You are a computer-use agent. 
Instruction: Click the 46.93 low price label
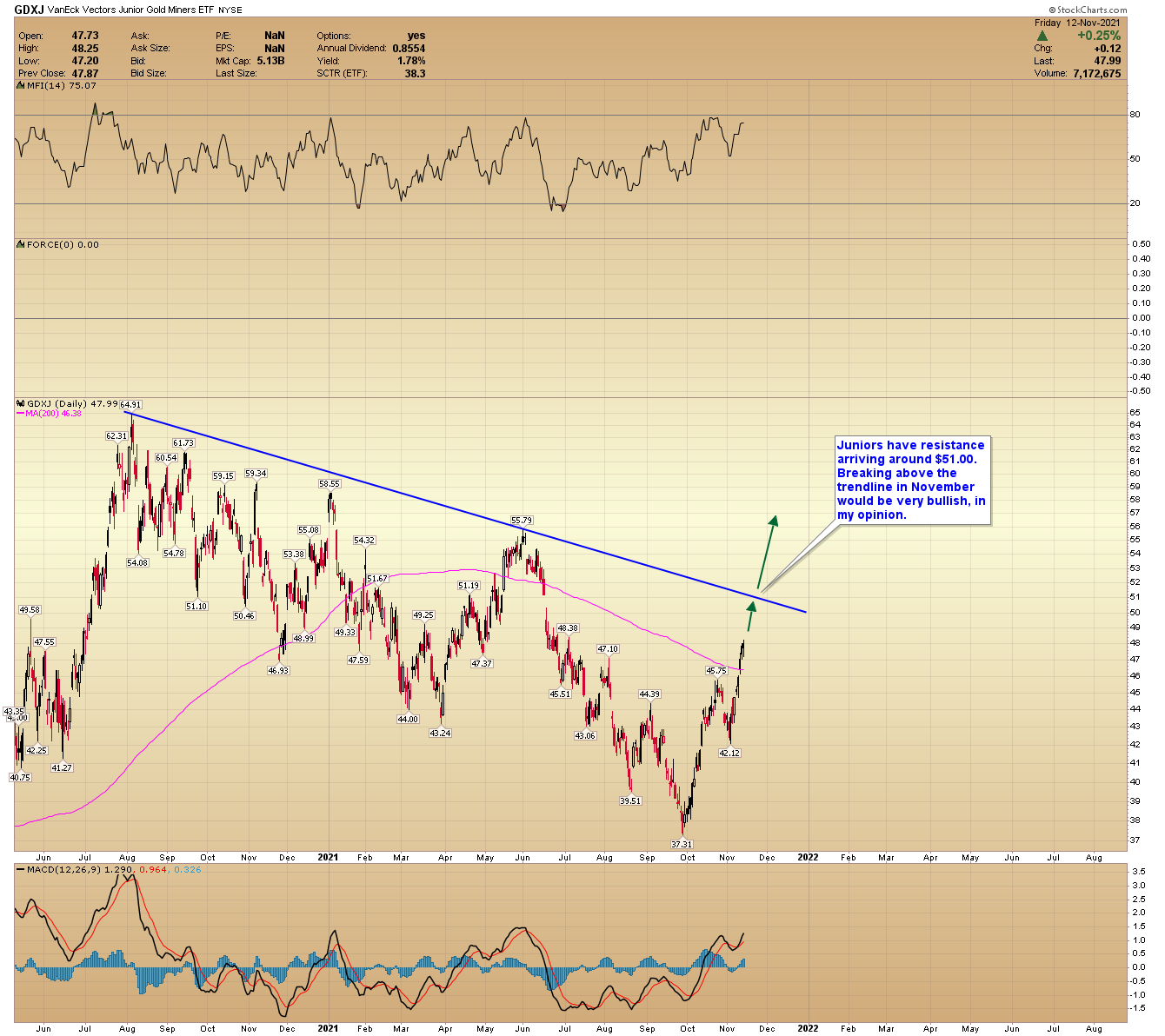click(x=278, y=670)
